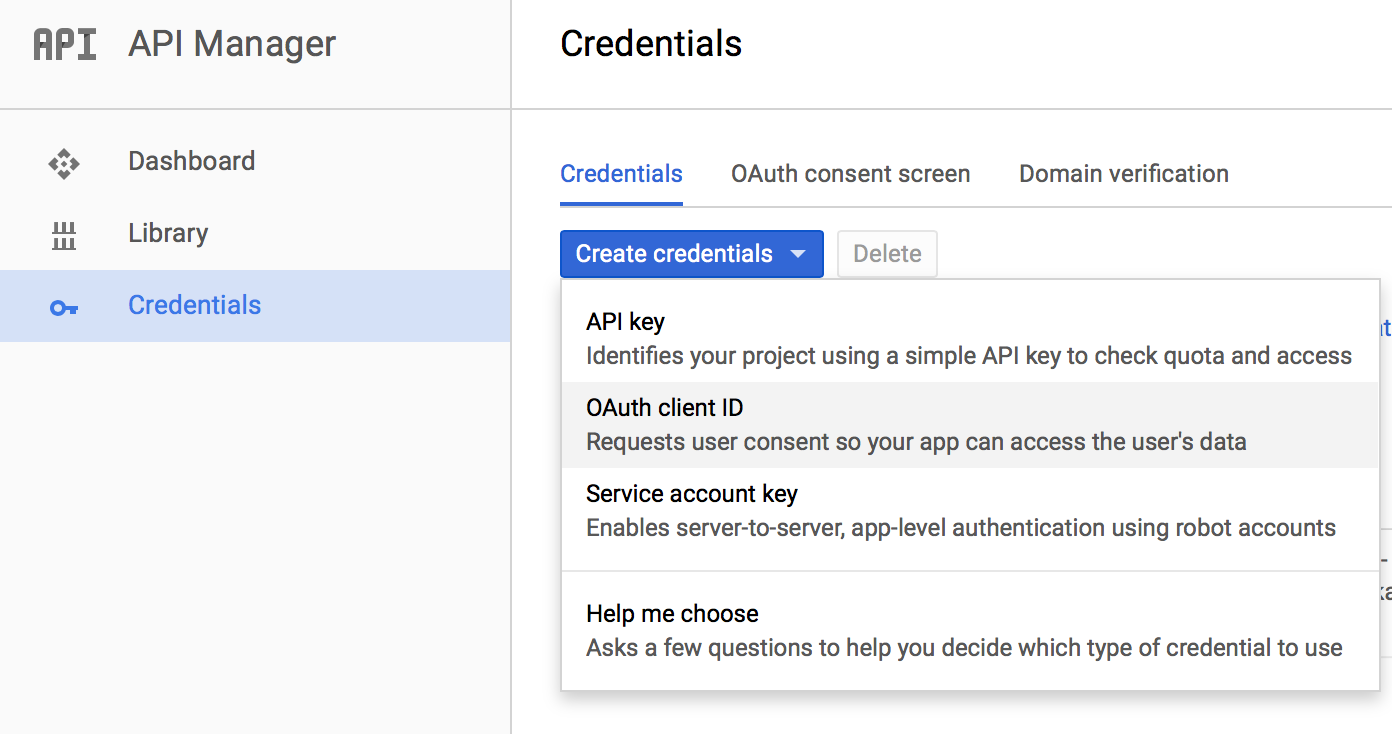Choose the Help me choose option
This screenshot has height=734, width=1392.
click(672, 614)
